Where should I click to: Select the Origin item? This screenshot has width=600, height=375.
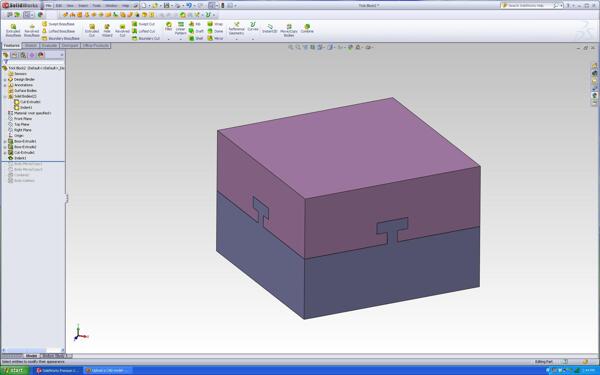[x=16, y=136]
